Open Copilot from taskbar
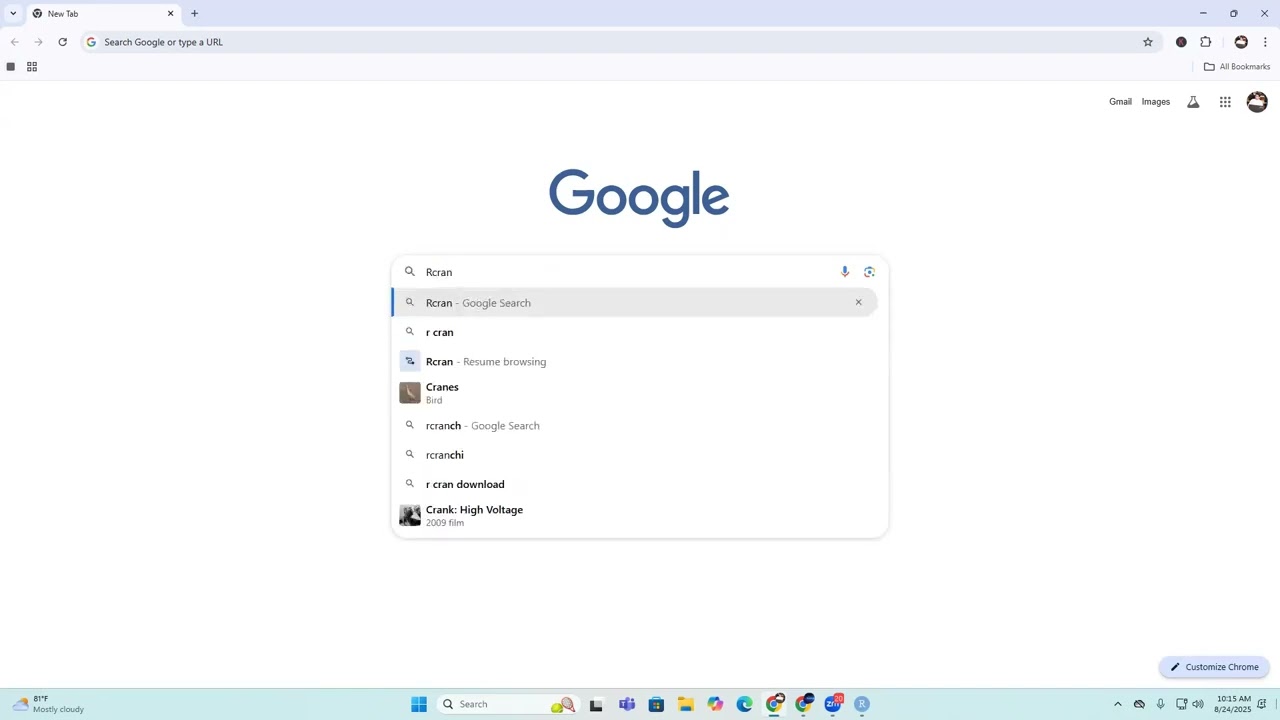The image size is (1280, 720). tap(715, 704)
